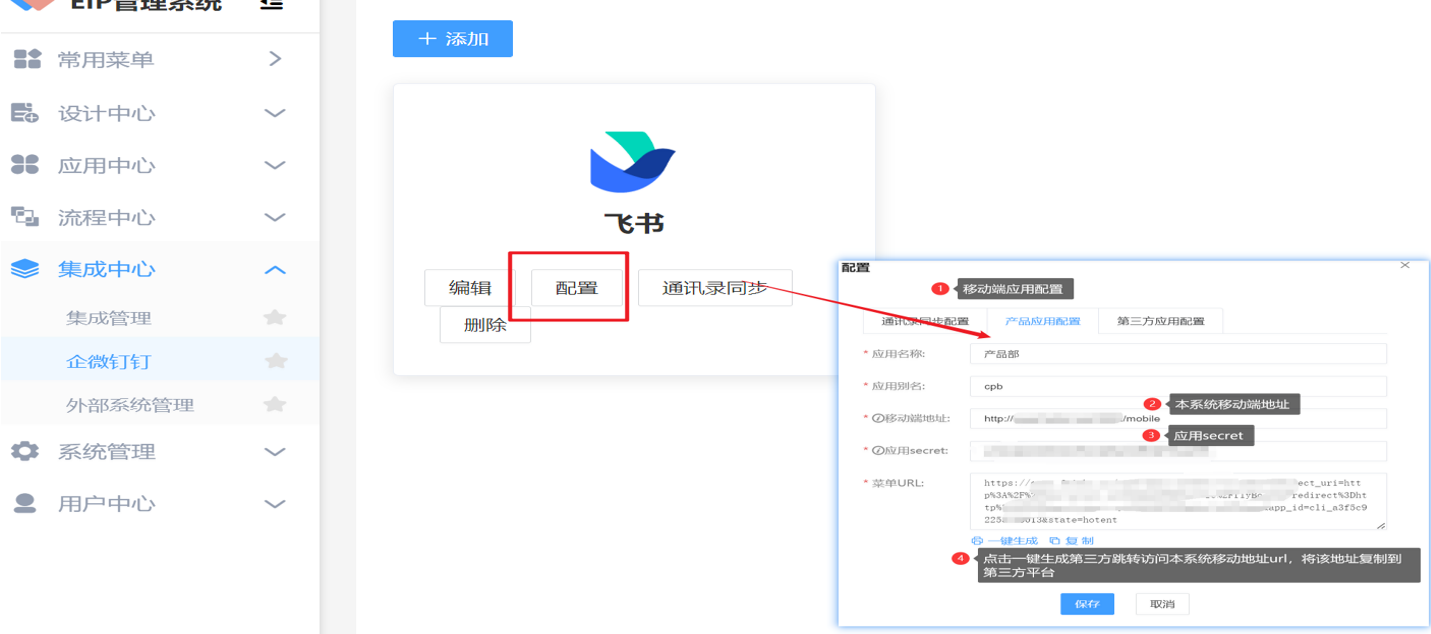Close the 配置 dialog with X

(1405, 265)
